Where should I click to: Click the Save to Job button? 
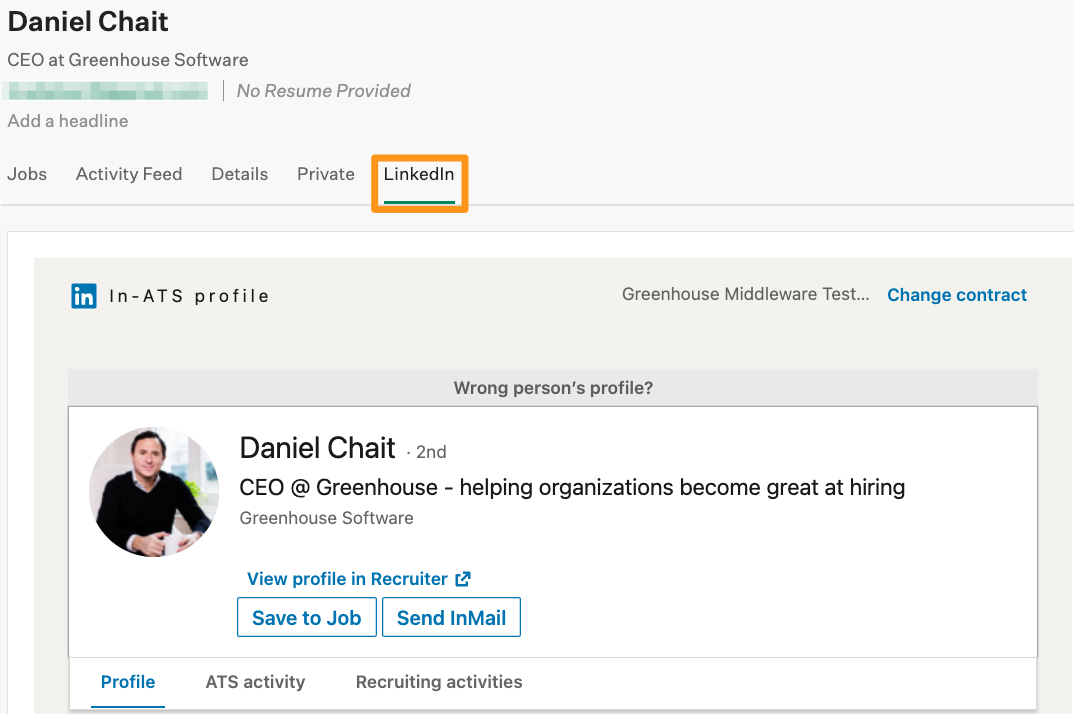(307, 617)
